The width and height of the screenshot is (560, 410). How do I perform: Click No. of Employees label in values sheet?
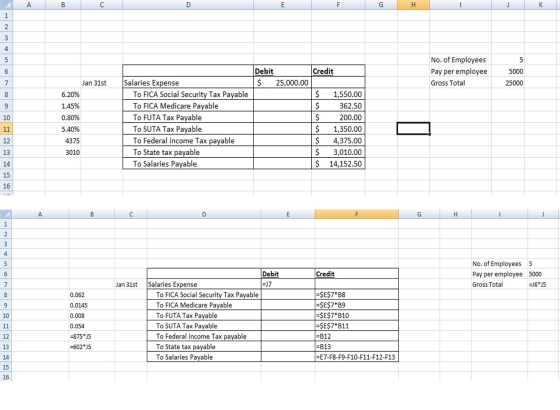click(x=458, y=60)
